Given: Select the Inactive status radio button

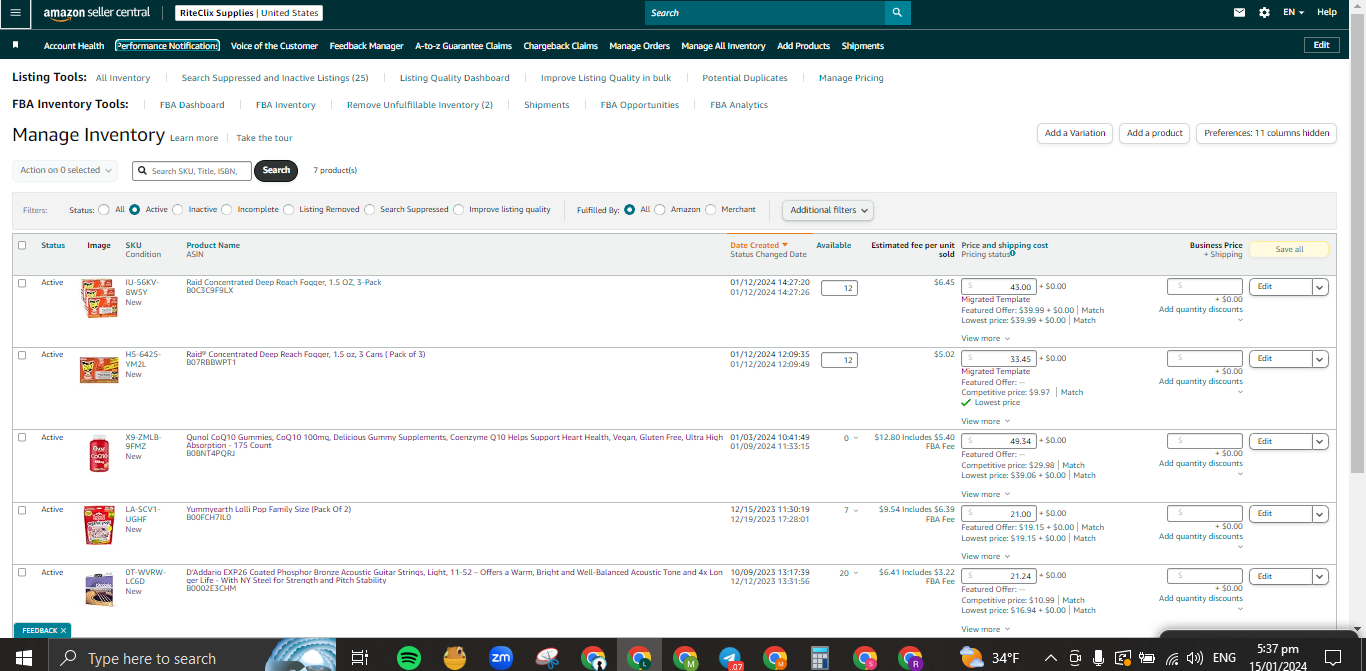Looking at the screenshot, I should [x=178, y=210].
